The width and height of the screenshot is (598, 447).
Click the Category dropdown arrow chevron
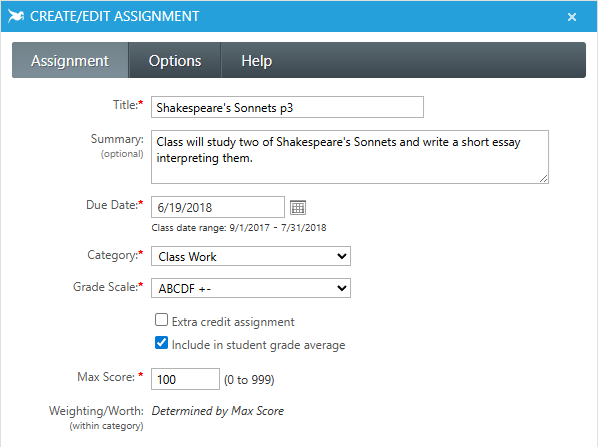click(x=342, y=256)
